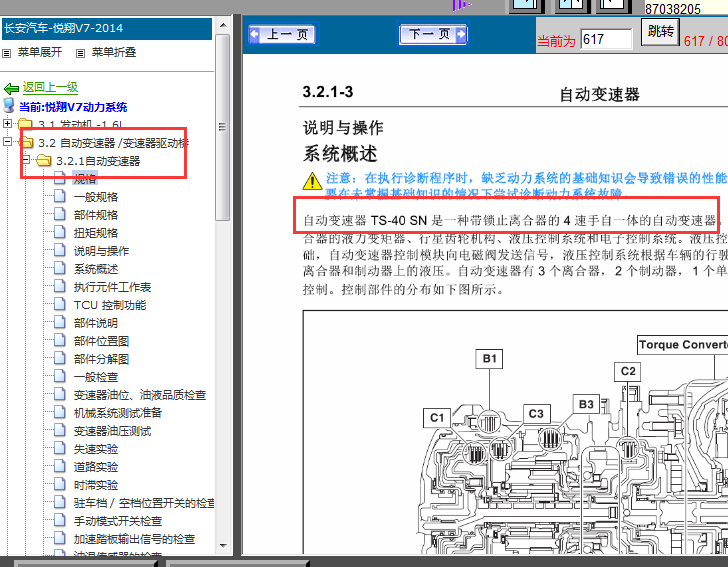
Task: Open 3.2.1自动变速器 folder
Action: pyautogui.click(x=98, y=161)
